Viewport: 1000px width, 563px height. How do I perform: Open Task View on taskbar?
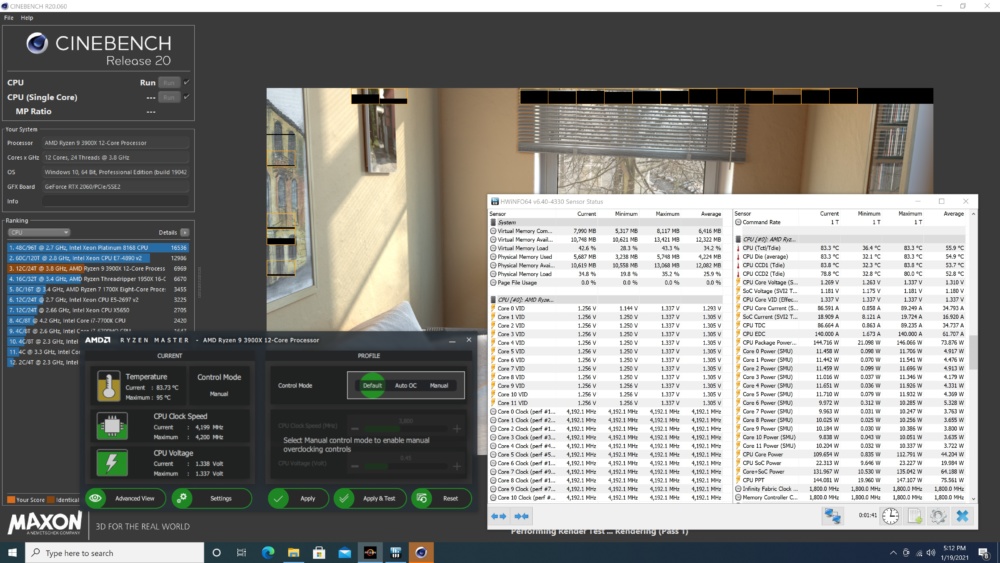(x=241, y=553)
